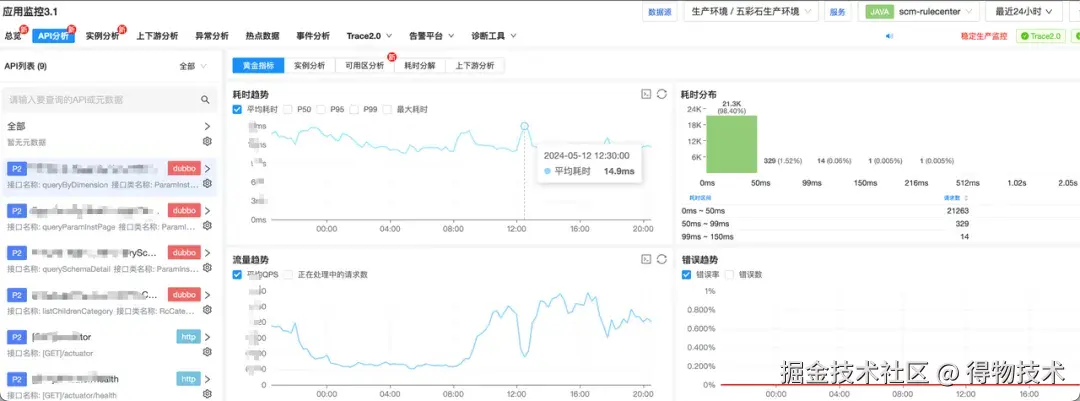Uncheck the 平均耗时 checkbox
Image resolution: width=1080 pixels, height=401 pixels.
tap(238, 110)
